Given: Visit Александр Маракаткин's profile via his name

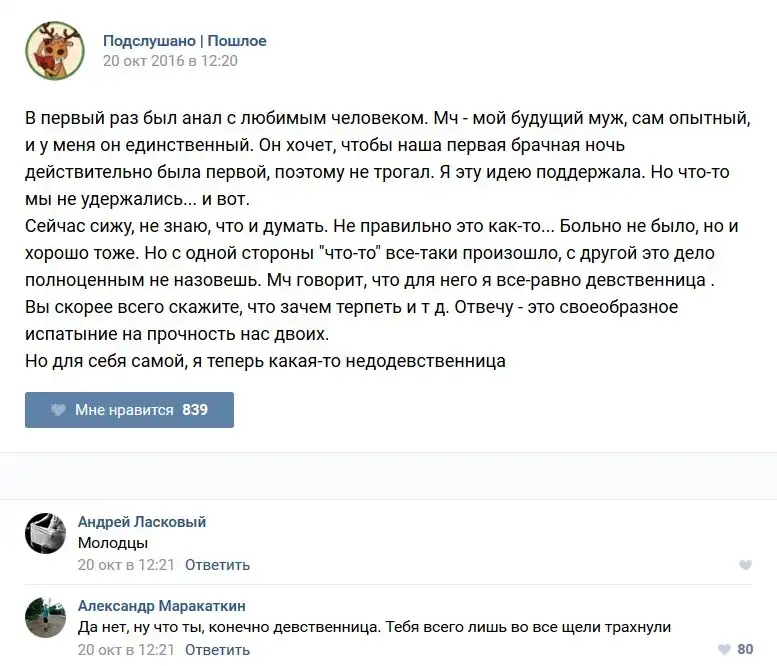Looking at the screenshot, I should click(162, 606).
